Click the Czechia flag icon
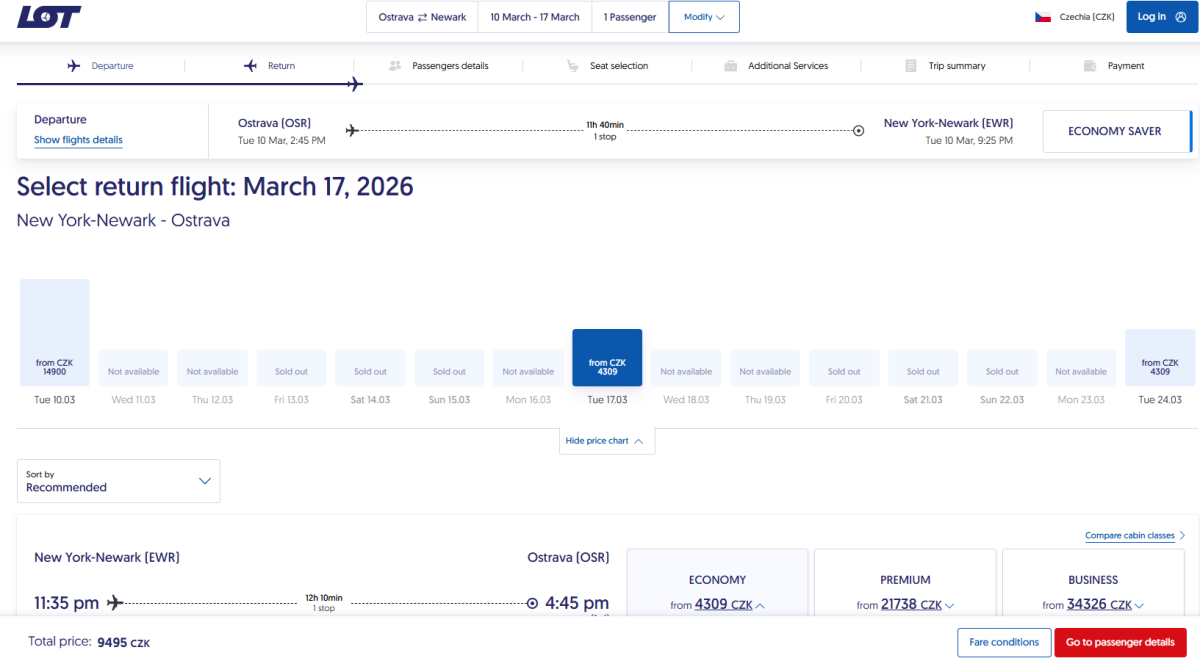Image resolution: width=1200 pixels, height=661 pixels. tap(1043, 17)
